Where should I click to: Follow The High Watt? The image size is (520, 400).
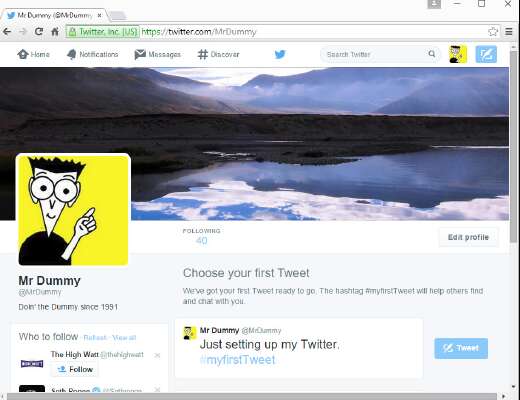pyautogui.click(x=75, y=369)
